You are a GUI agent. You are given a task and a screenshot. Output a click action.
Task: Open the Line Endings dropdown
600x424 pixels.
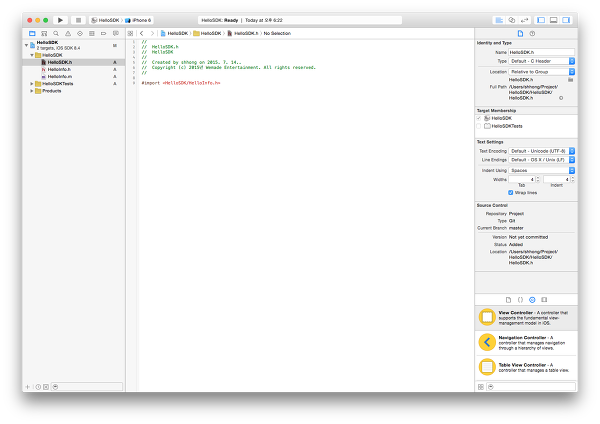[x=541, y=160]
